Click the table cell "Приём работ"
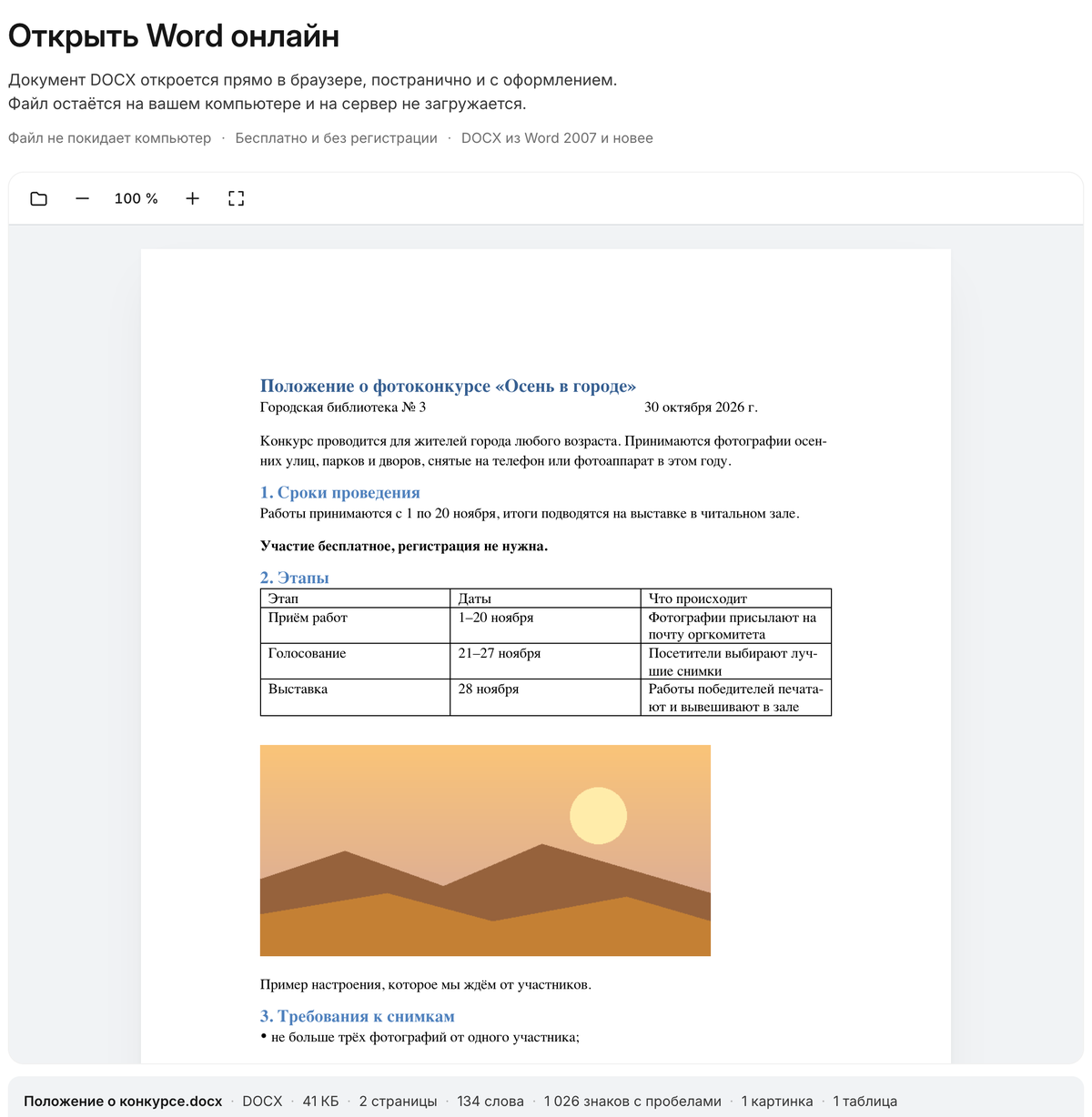 pos(355,626)
